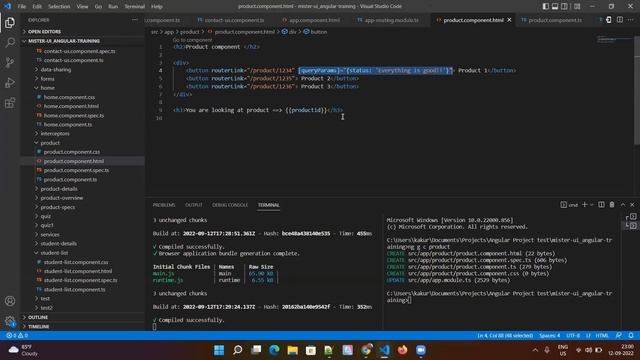The width and height of the screenshot is (640, 360).
Task: Open Source Control view in activity bar
Action: (10, 62)
